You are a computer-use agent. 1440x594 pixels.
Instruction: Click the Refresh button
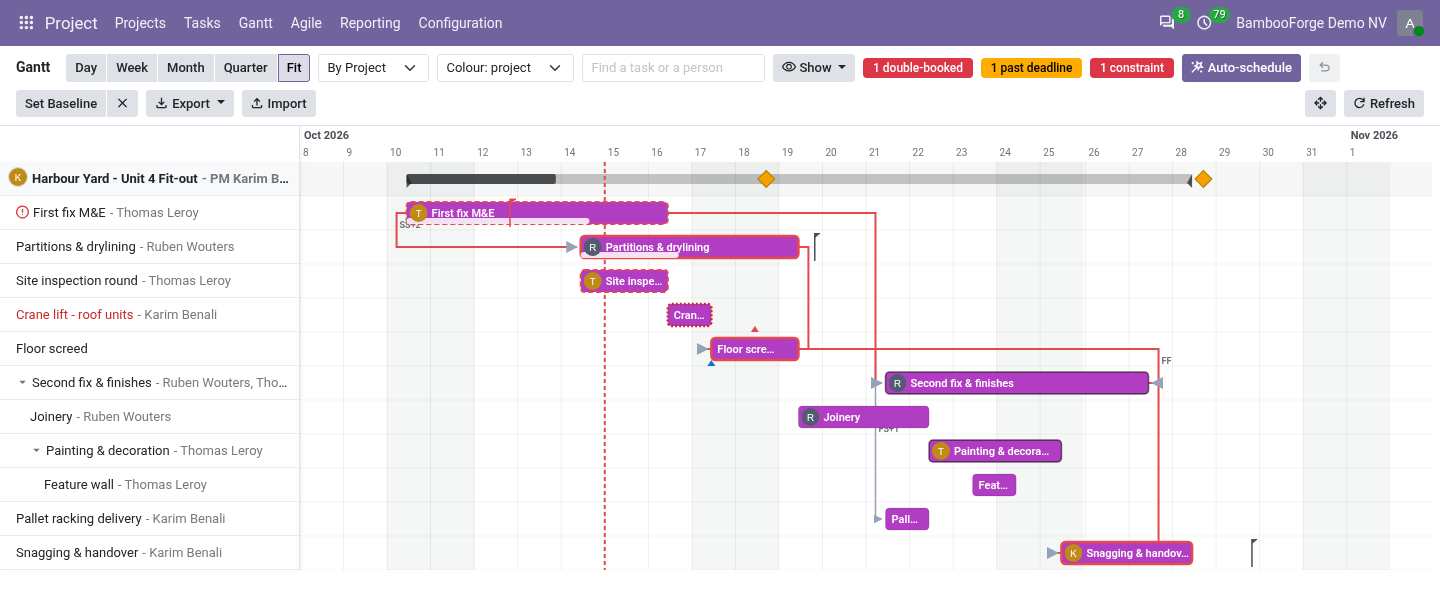click(1384, 103)
